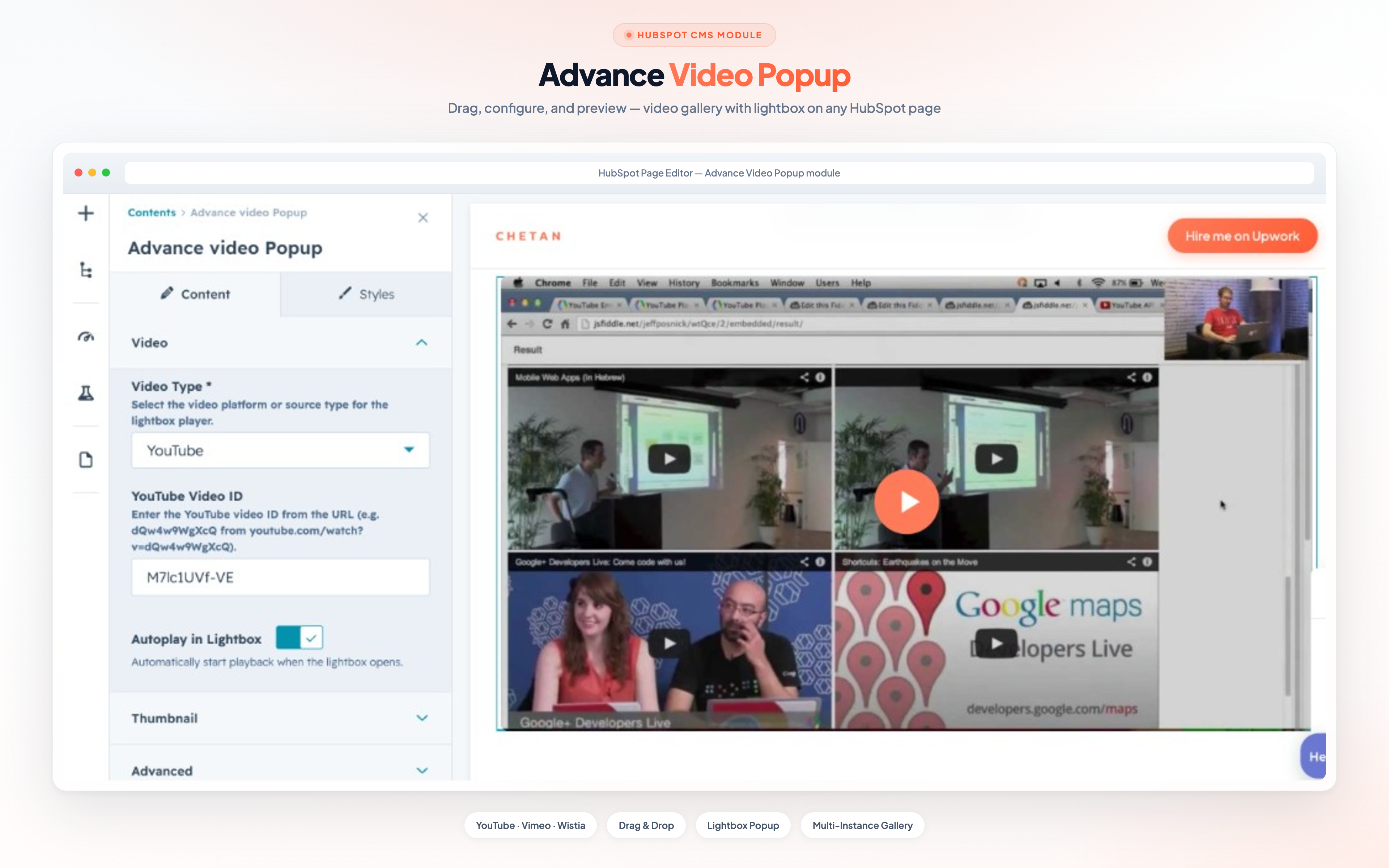Click the Chrome menu in embedded video
This screenshot has width=1389, height=868.
[x=552, y=283]
